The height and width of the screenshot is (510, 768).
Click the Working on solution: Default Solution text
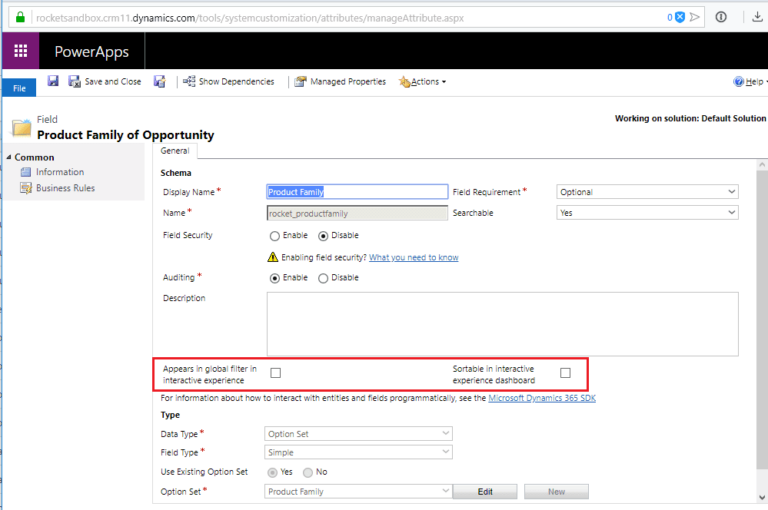(690, 118)
